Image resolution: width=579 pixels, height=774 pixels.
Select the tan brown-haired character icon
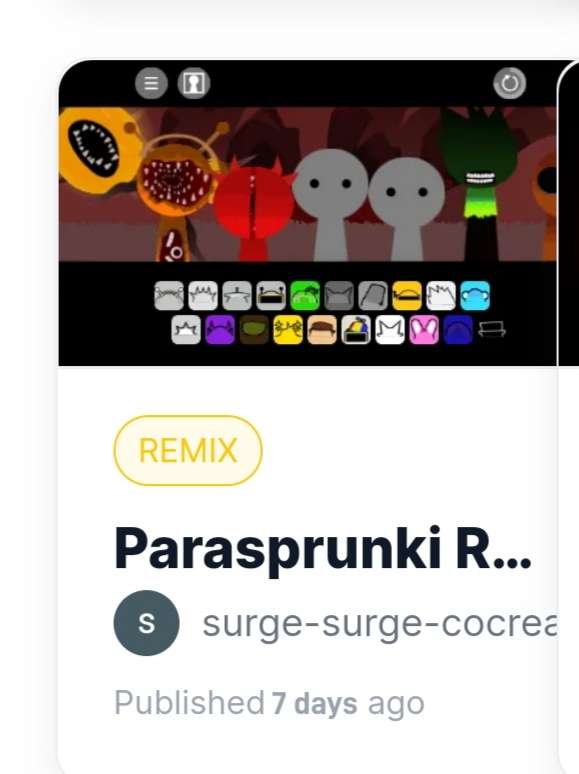[322, 330]
